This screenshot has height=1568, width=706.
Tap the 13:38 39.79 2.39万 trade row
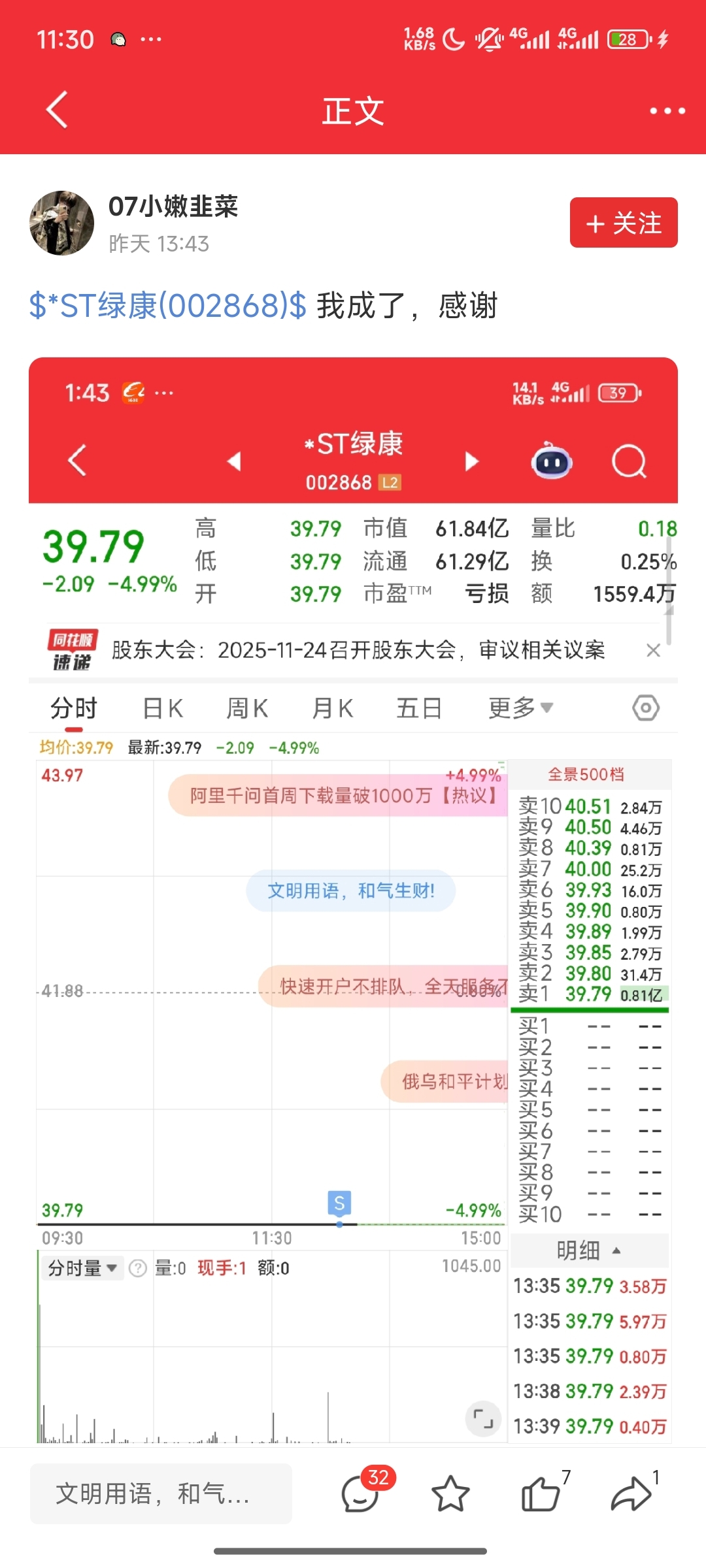tap(590, 1391)
